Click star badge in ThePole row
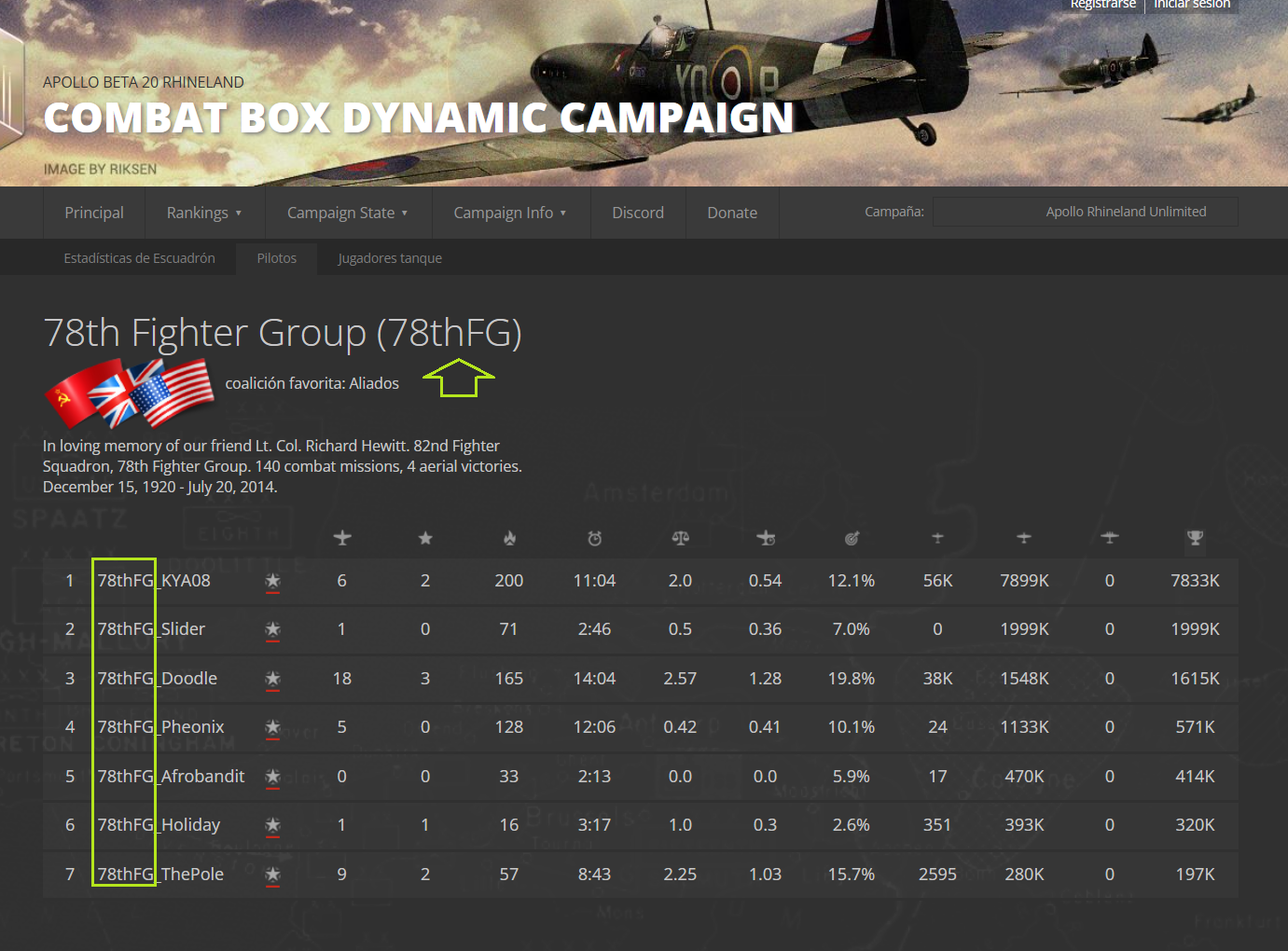 [x=272, y=875]
